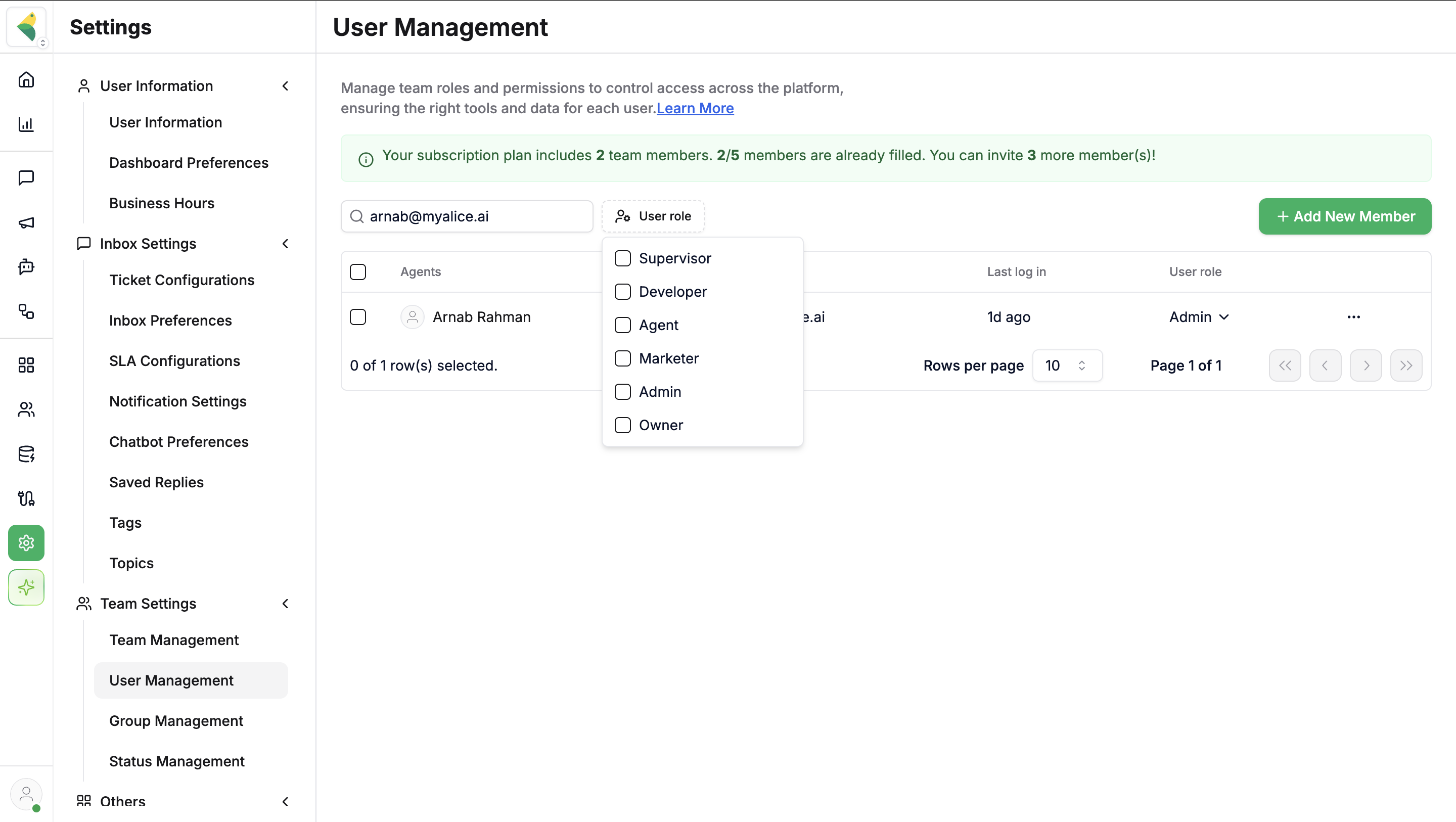Viewport: 1456px width, 822px height.
Task: Open Notification Settings
Action: coord(177,401)
